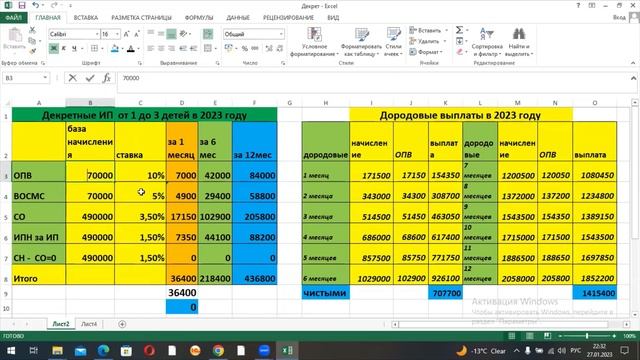
Task: Click the center horizontally icon
Action: [x=161, y=49]
